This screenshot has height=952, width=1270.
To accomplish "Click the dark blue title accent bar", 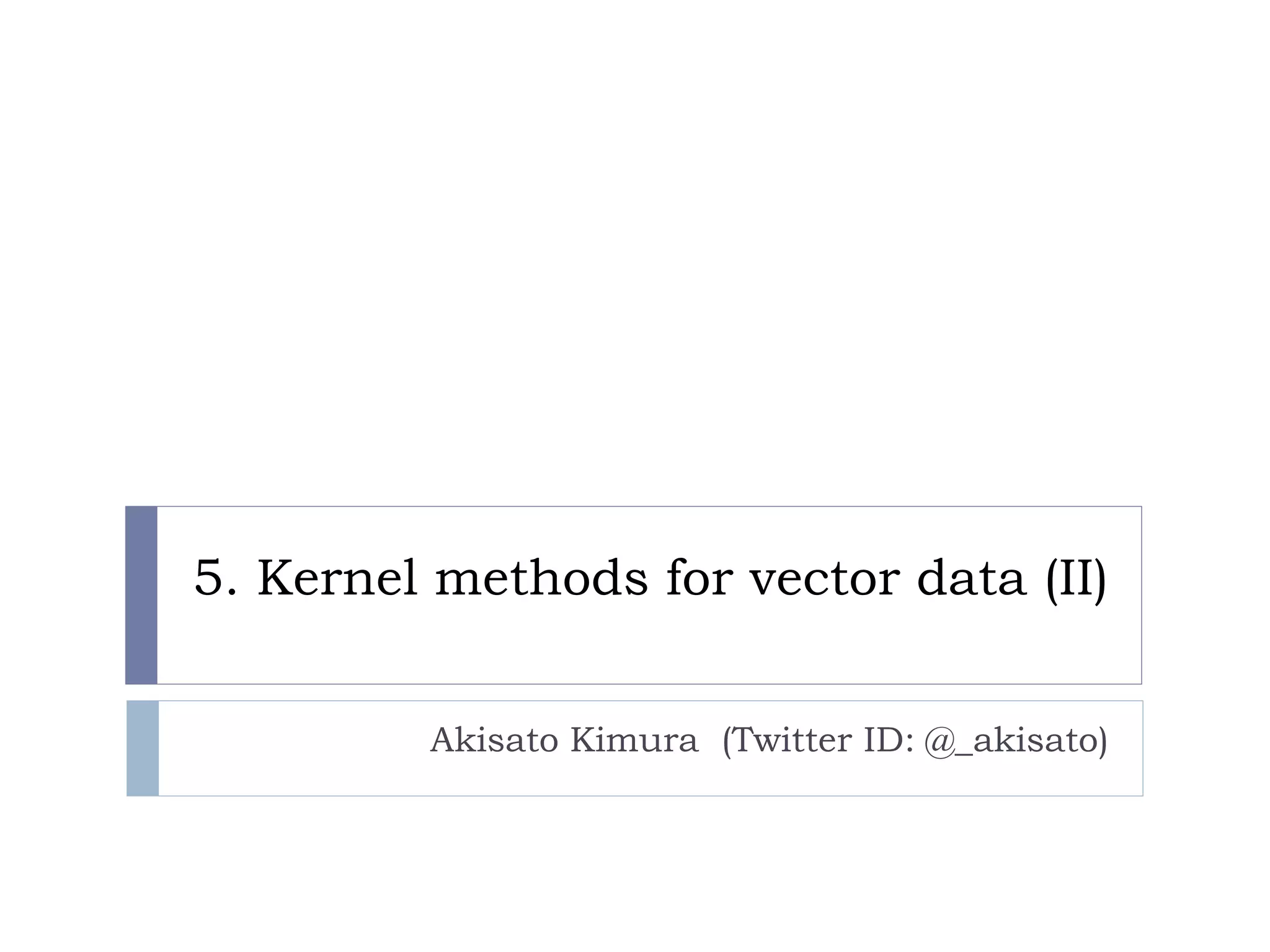I will point(141,595).
